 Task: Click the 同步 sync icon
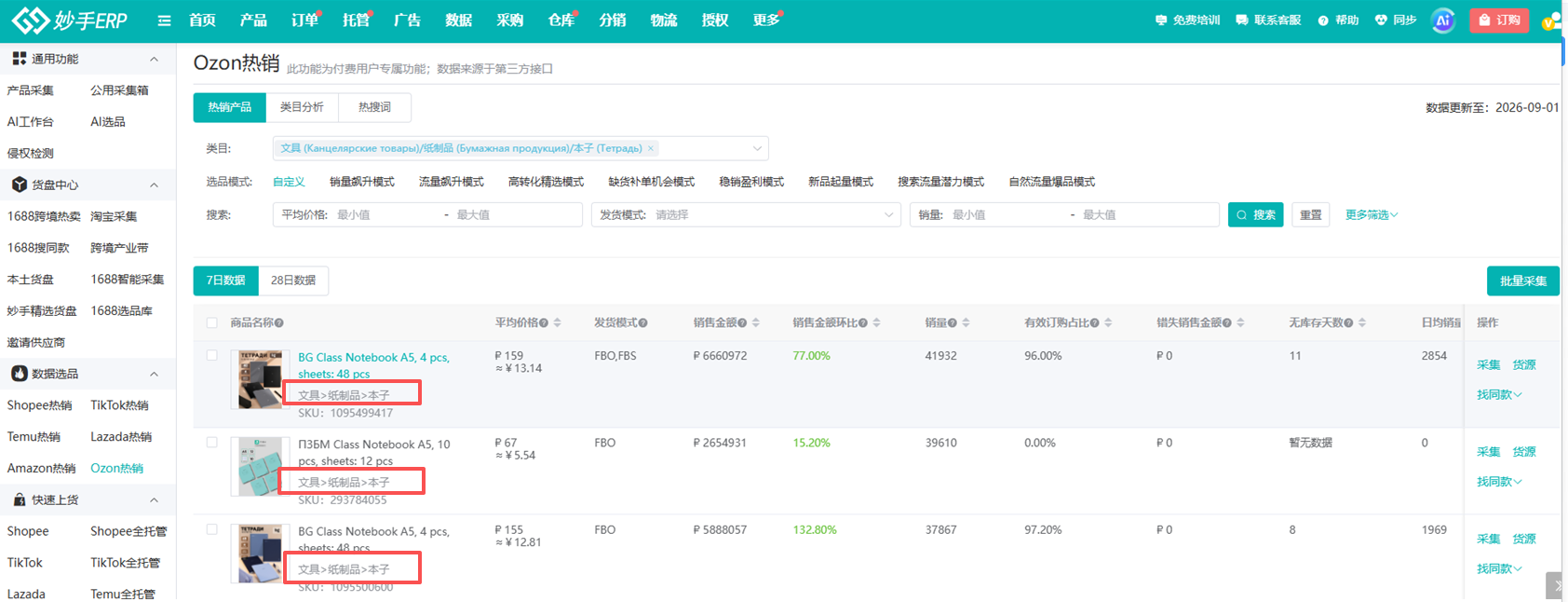tap(1395, 20)
